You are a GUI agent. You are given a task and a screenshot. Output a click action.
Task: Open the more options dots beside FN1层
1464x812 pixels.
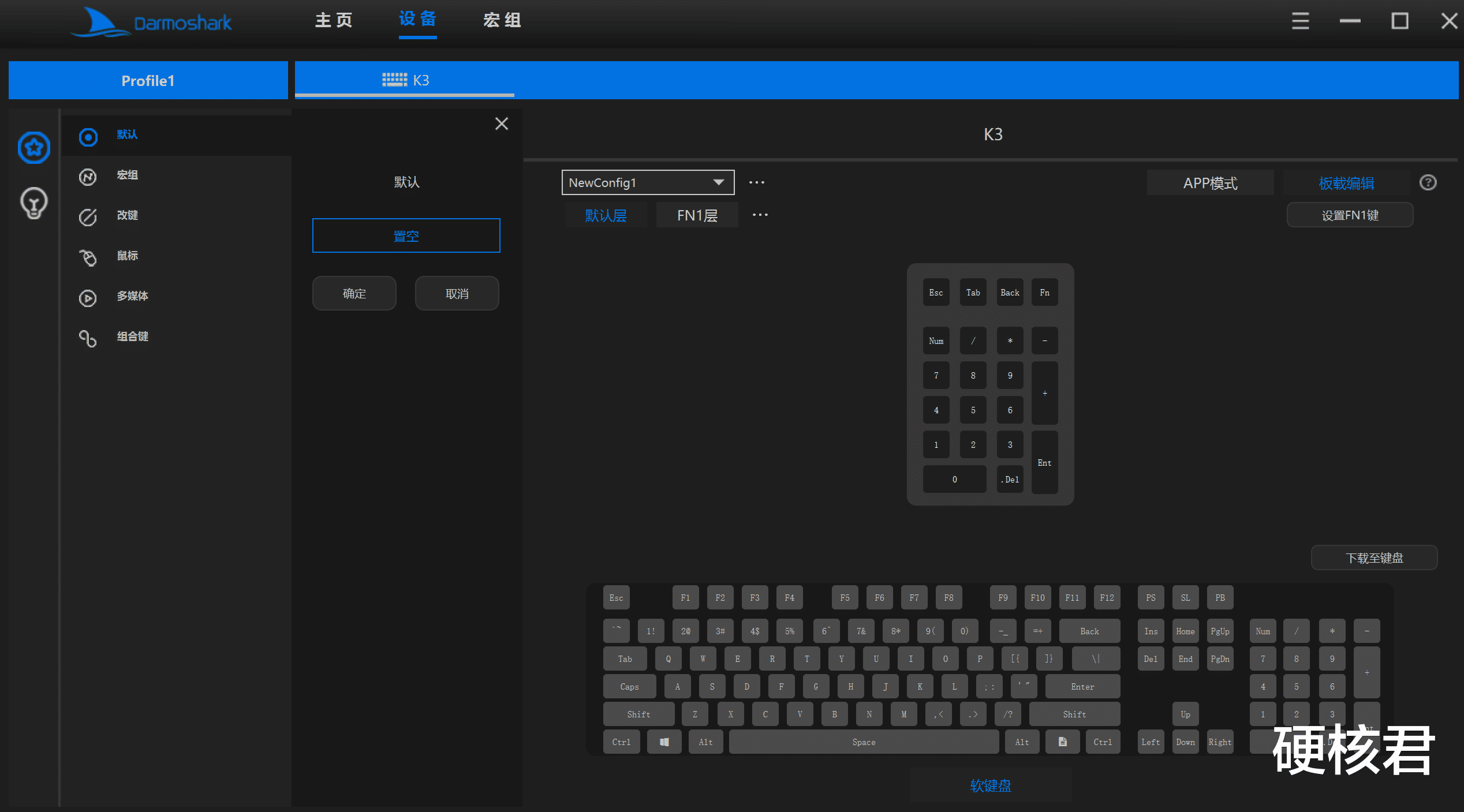point(760,215)
